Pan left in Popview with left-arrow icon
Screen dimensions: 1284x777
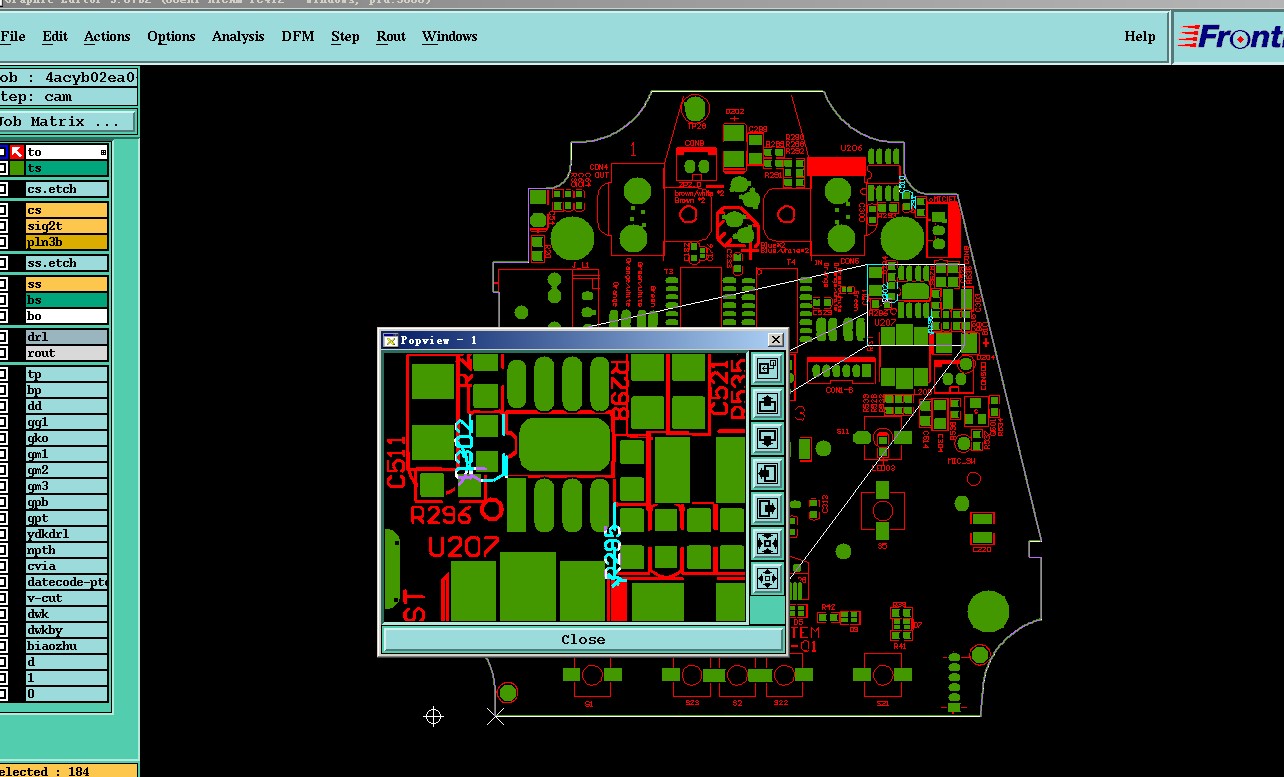(767, 473)
